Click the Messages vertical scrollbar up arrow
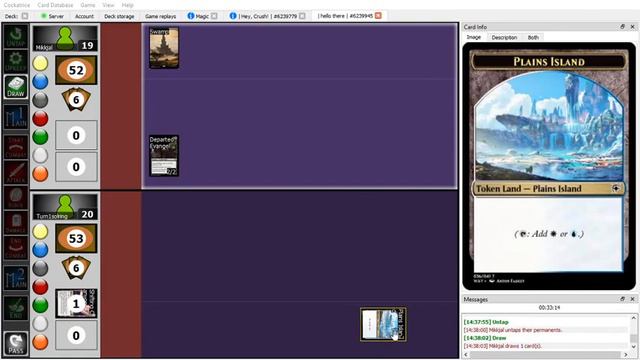640x360 pixels. 633,318
